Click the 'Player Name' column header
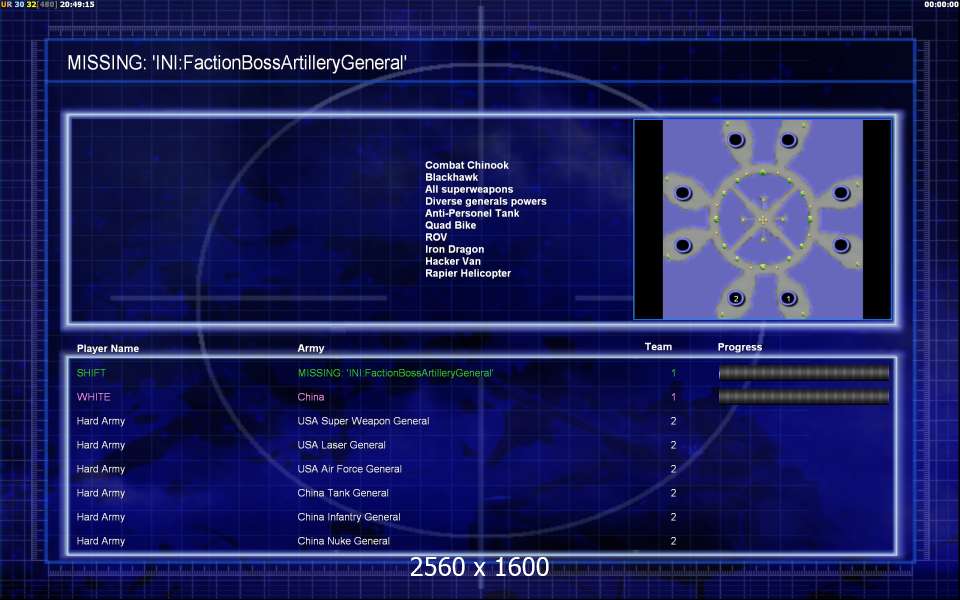The width and height of the screenshot is (960, 600). click(108, 348)
